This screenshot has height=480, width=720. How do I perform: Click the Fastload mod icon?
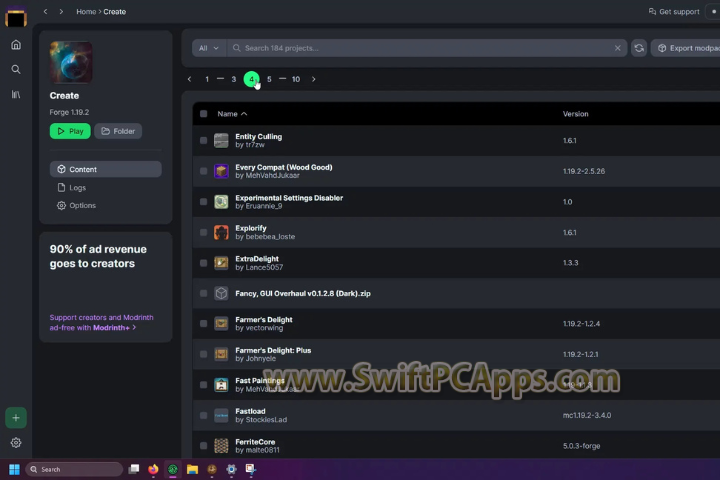(x=221, y=415)
